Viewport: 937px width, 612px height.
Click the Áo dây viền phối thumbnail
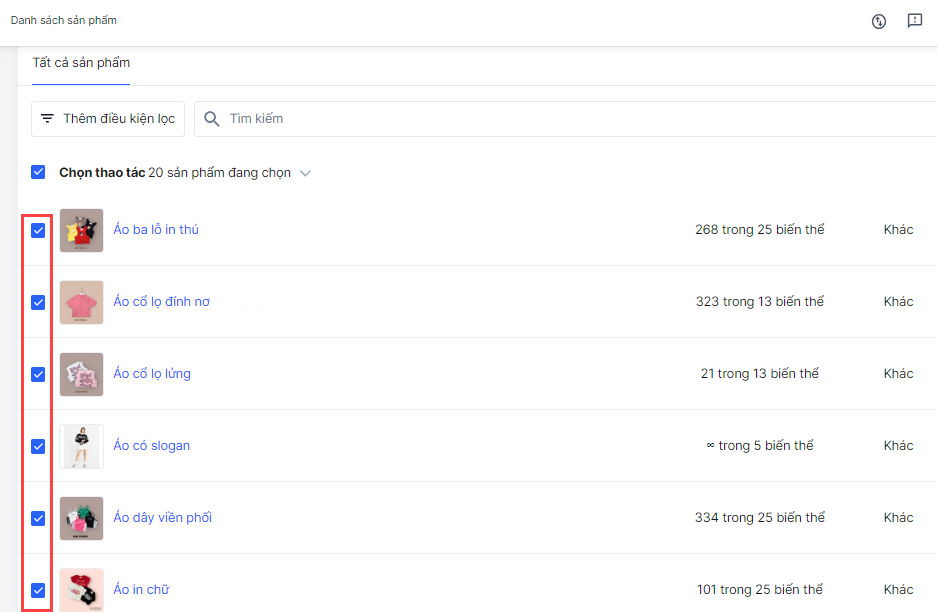point(81,518)
